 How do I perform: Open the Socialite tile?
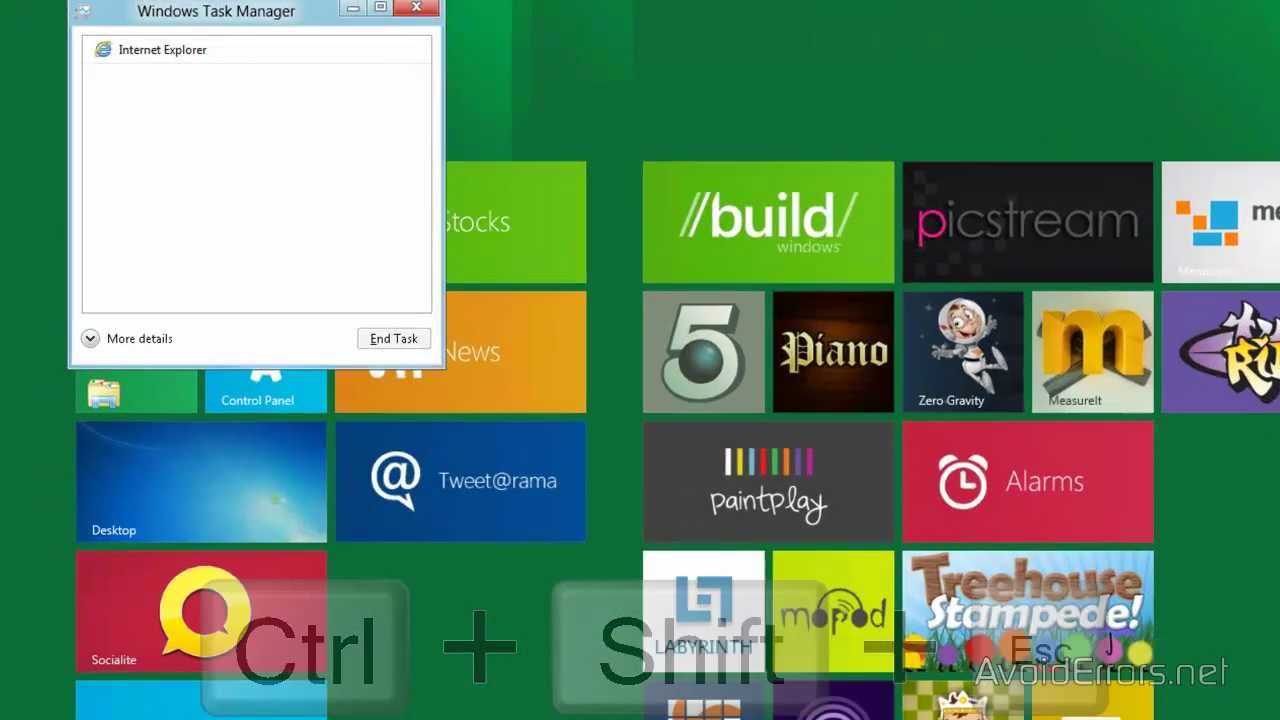point(201,611)
